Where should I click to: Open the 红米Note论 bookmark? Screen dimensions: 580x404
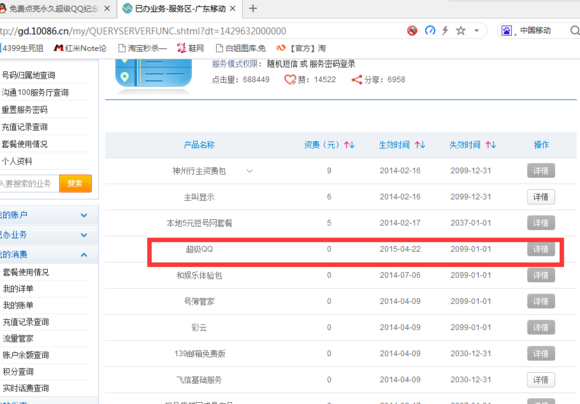pyautogui.click(x=80, y=48)
